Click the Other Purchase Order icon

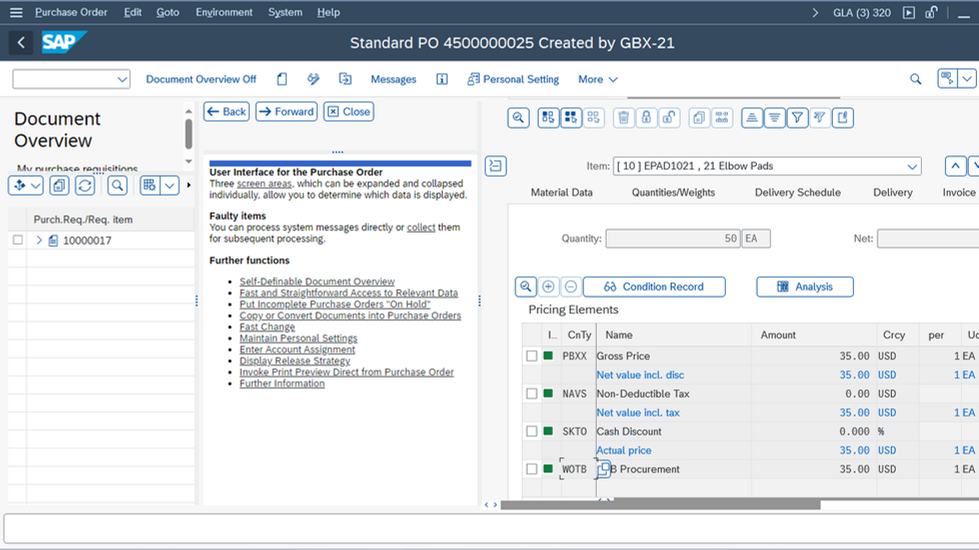345,79
